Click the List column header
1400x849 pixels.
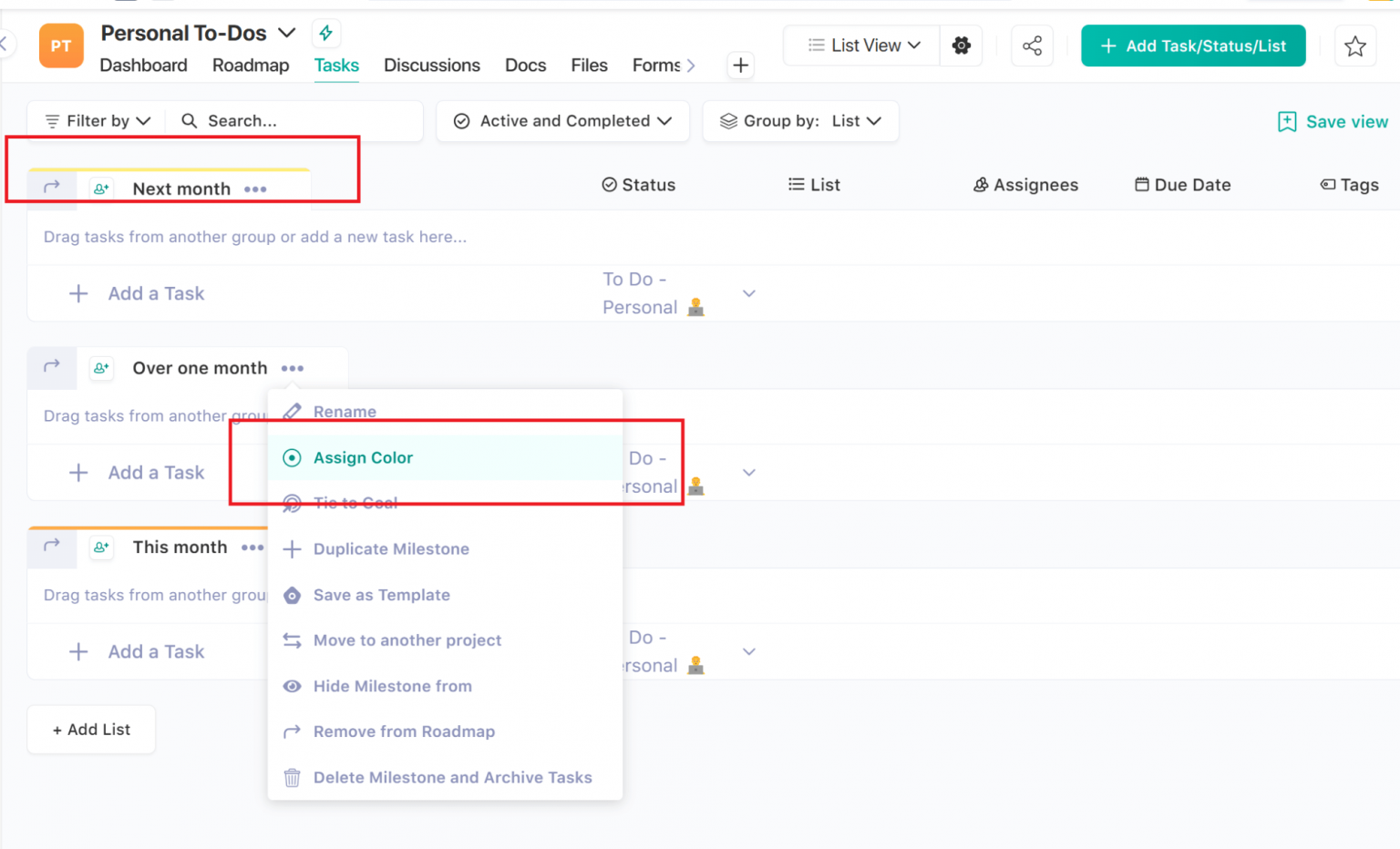[x=814, y=185]
